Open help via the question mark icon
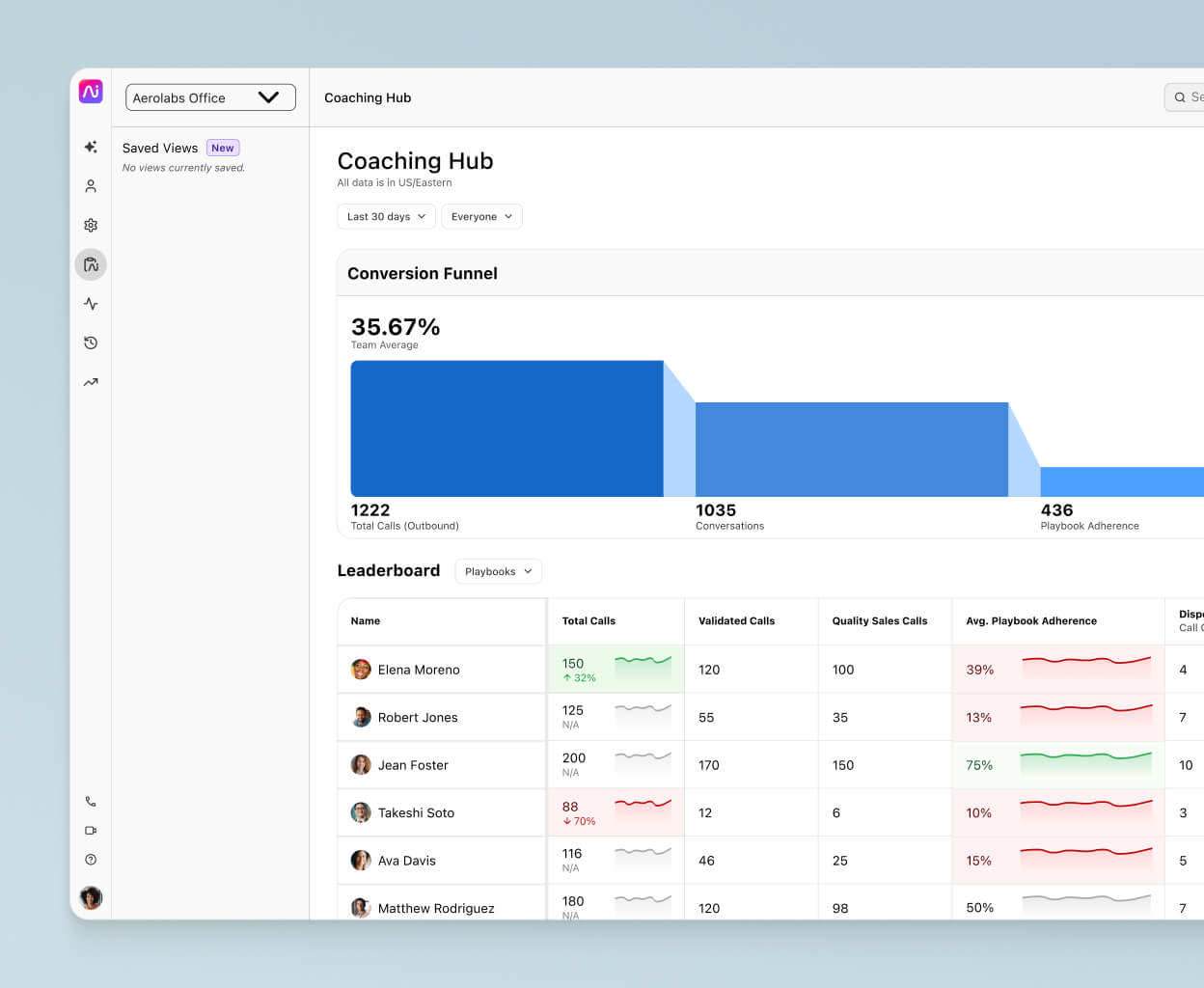The image size is (1204, 988). click(x=91, y=859)
